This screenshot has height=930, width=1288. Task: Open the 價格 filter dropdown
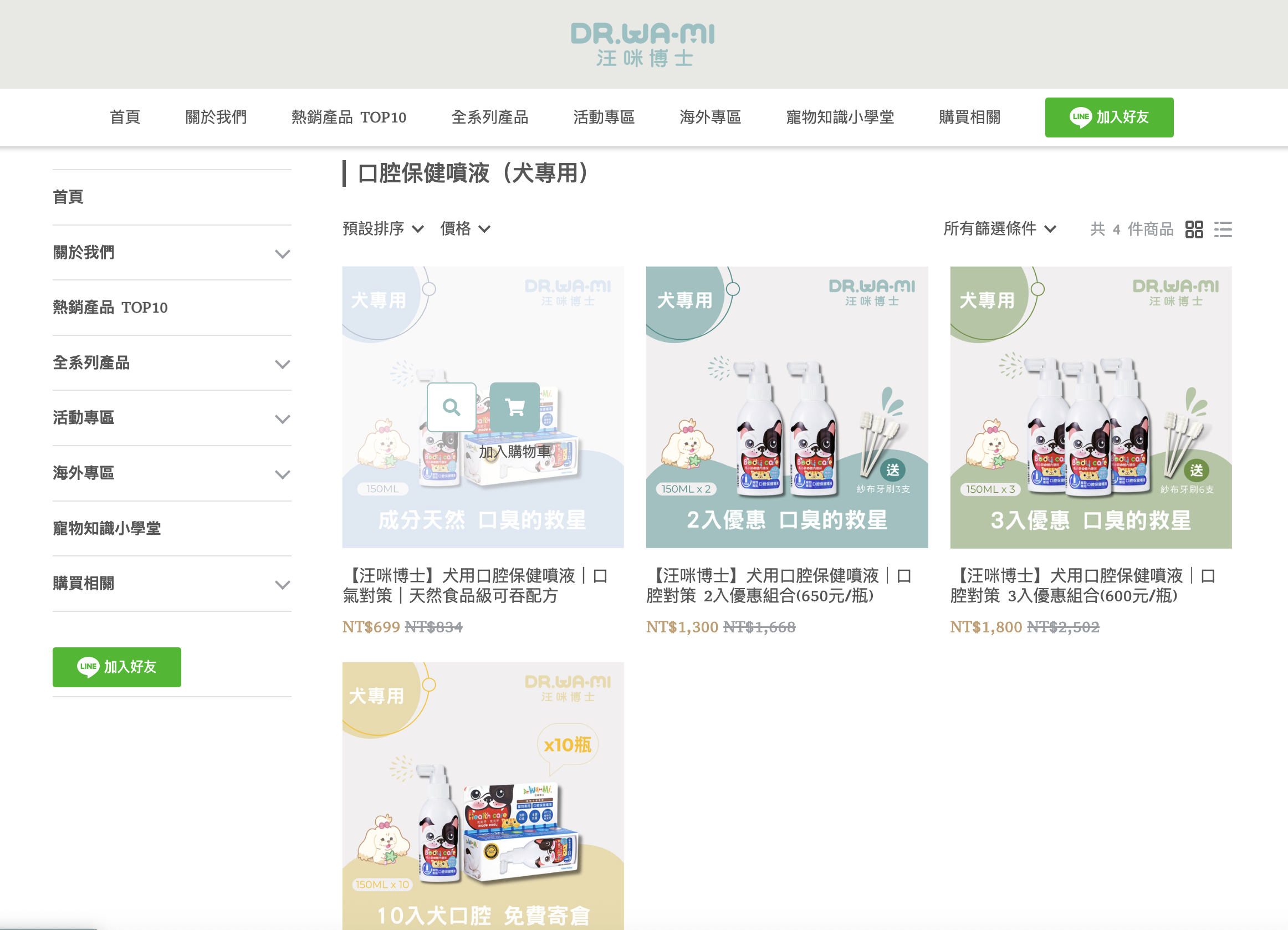(465, 229)
